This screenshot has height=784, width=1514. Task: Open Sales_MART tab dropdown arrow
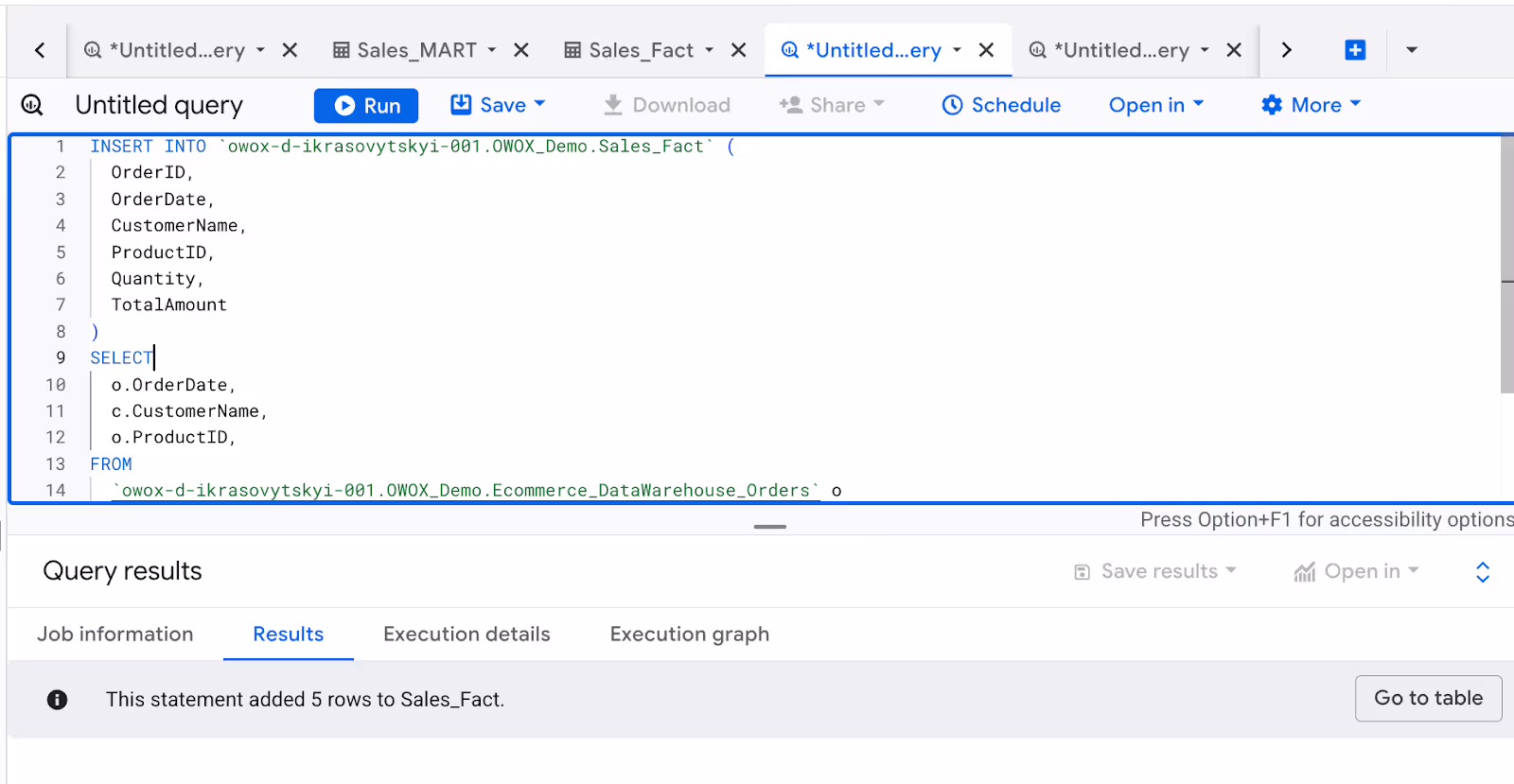tap(492, 50)
